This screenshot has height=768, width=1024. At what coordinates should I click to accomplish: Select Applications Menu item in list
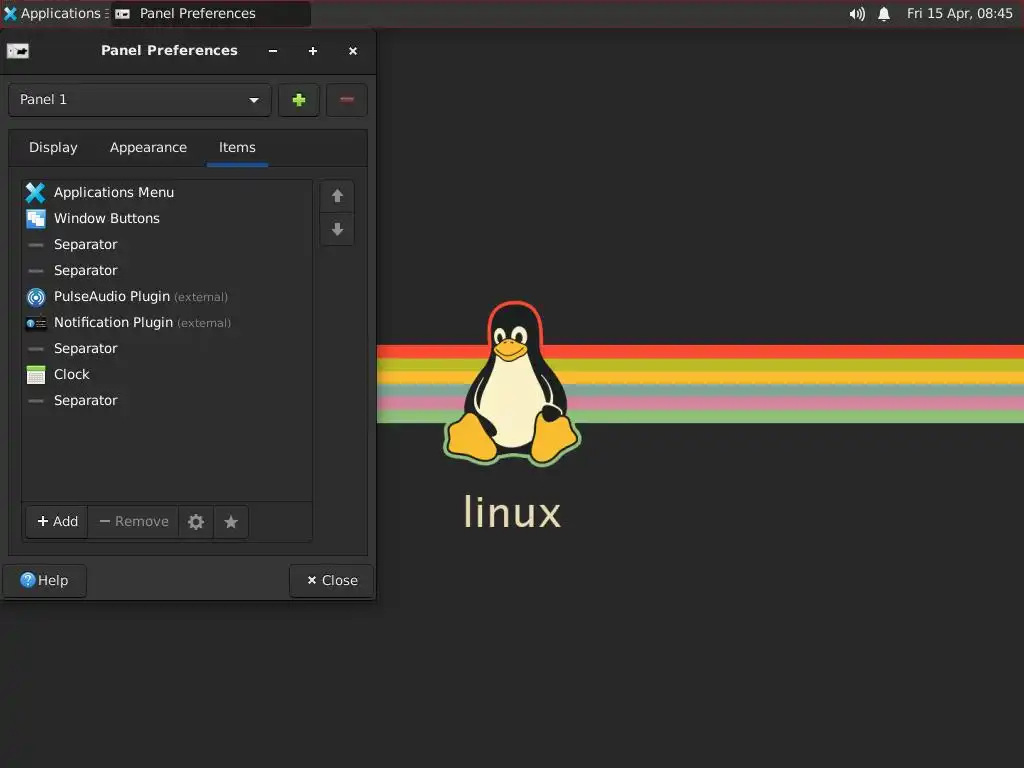pyautogui.click(x=167, y=193)
